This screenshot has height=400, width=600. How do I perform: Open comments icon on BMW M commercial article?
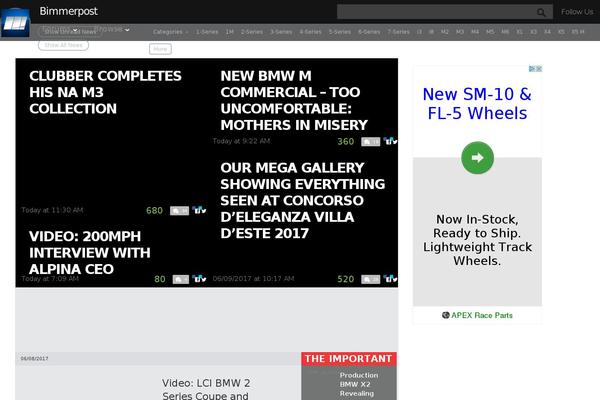[x=370, y=142]
